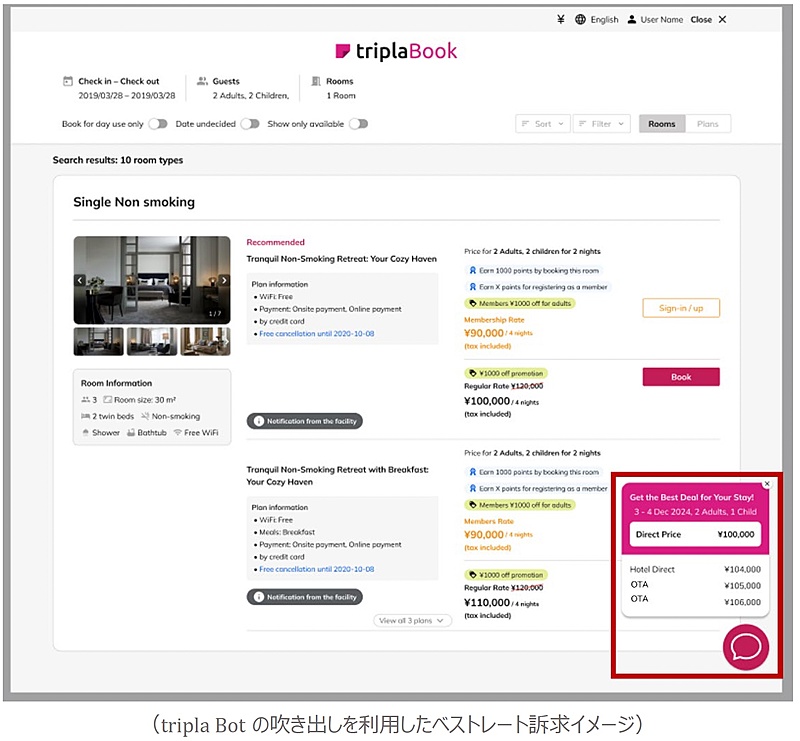Image resolution: width=800 pixels, height=741 pixels.
Task: Open first plan's Notification from the facility
Action: (x=305, y=421)
